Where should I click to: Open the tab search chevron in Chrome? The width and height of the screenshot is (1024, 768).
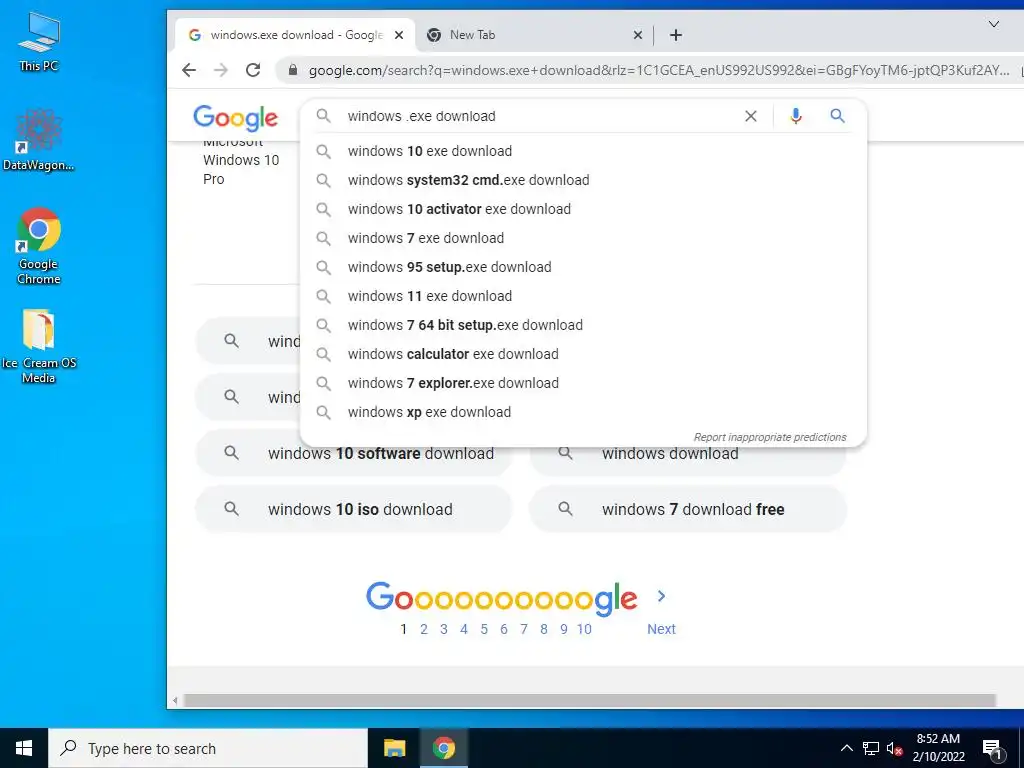[x=993, y=24]
